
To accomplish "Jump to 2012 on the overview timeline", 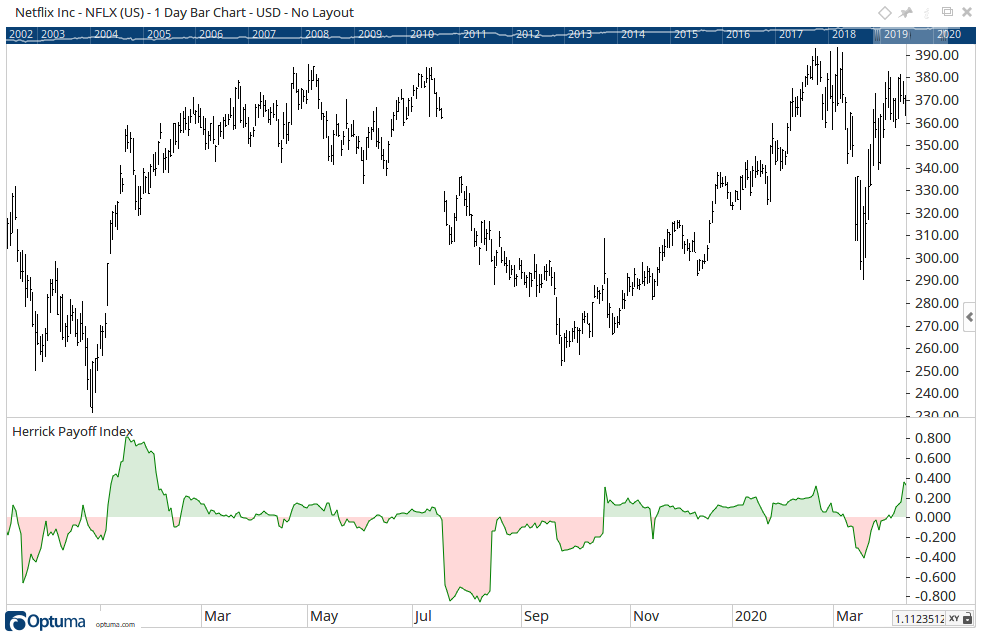I will [528, 34].
